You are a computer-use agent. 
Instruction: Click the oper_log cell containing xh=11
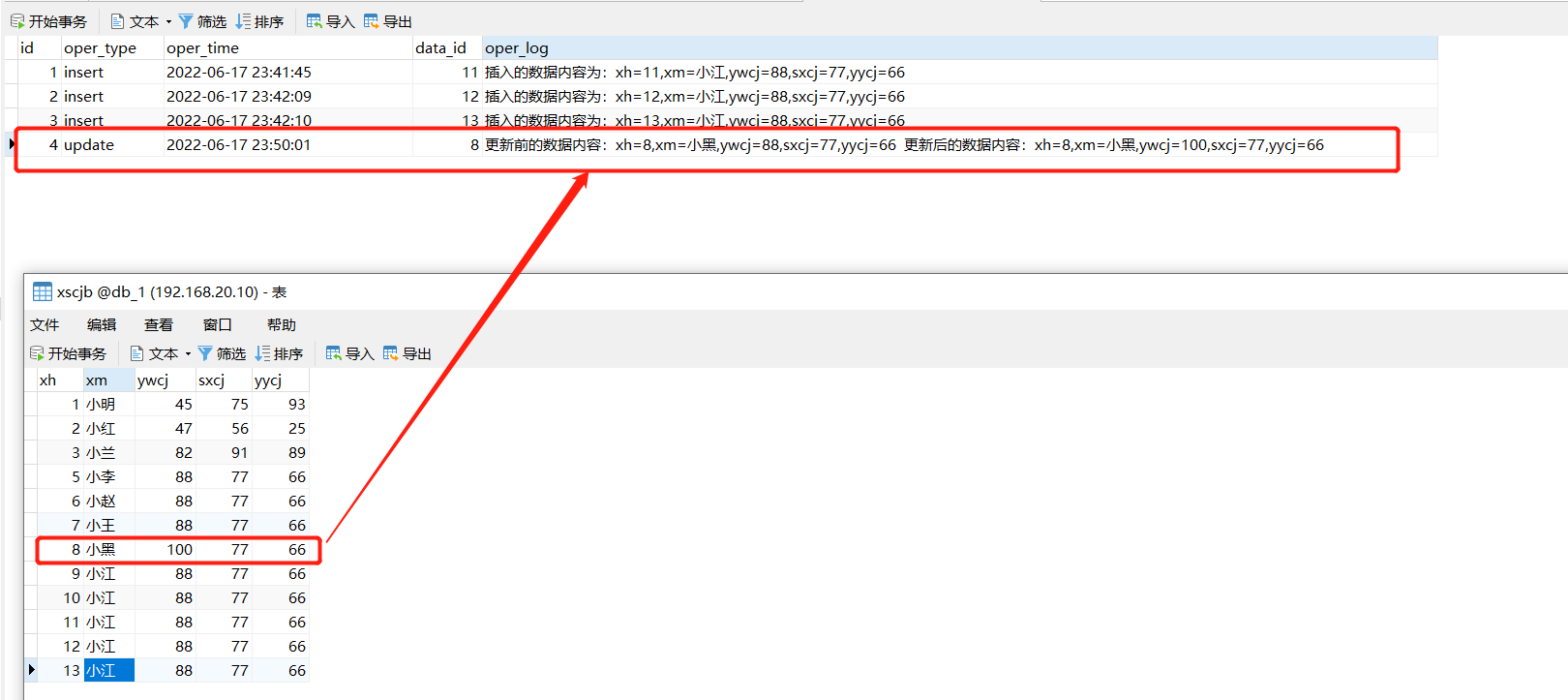click(960, 73)
